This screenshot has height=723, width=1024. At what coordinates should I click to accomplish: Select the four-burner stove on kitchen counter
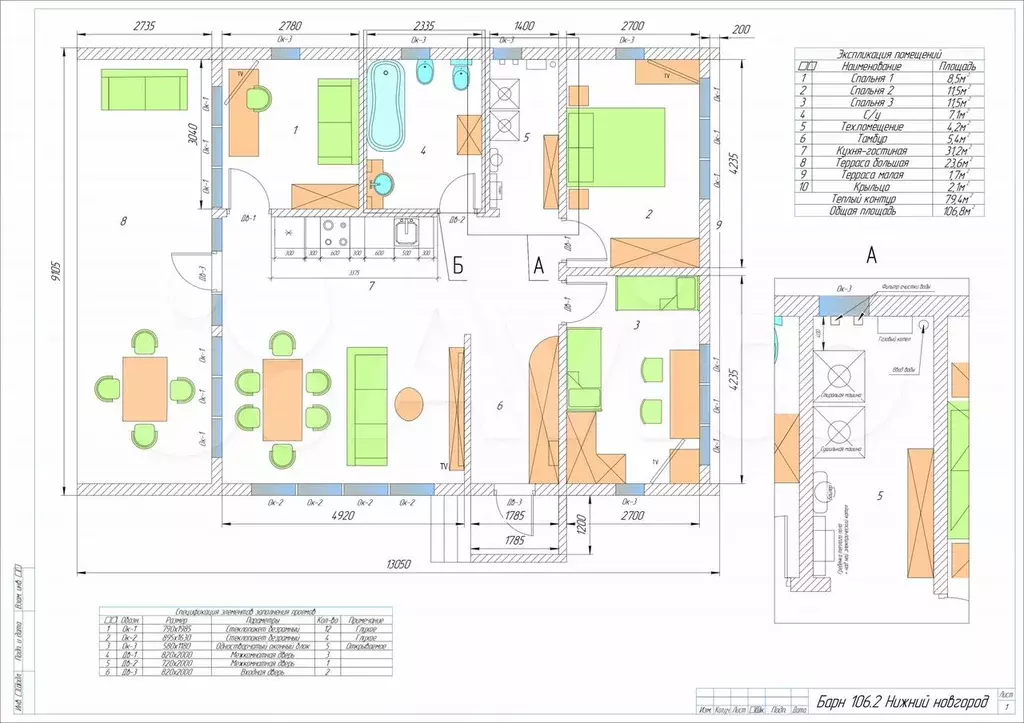335,234
